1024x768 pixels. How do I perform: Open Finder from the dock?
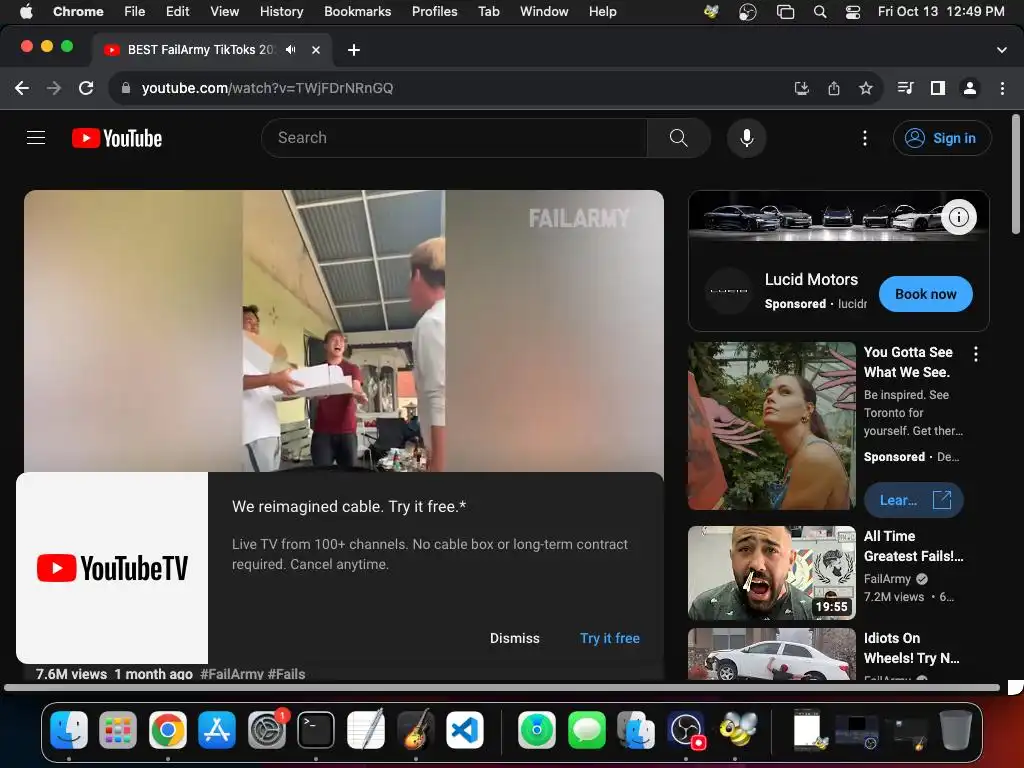point(69,729)
